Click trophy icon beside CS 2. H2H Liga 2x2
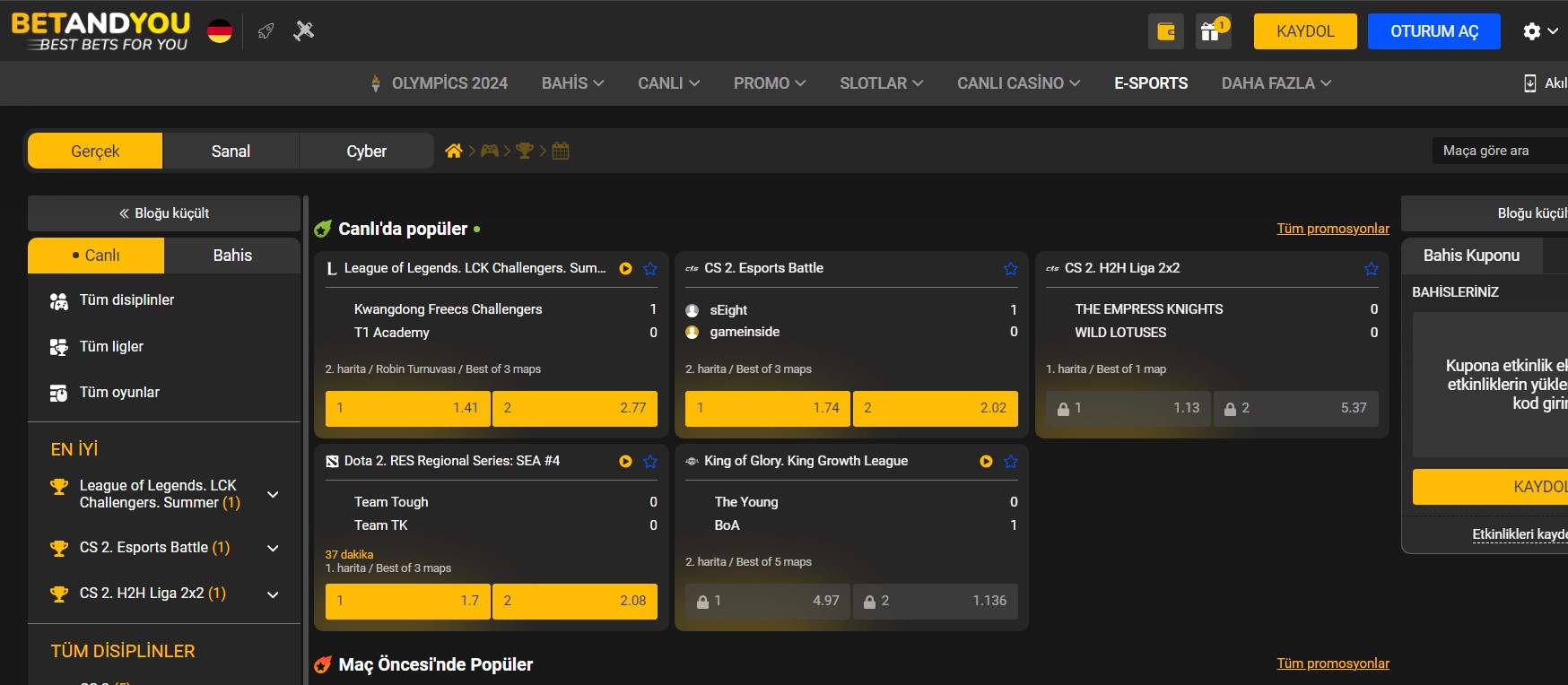1568x685 pixels. tap(59, 594)
